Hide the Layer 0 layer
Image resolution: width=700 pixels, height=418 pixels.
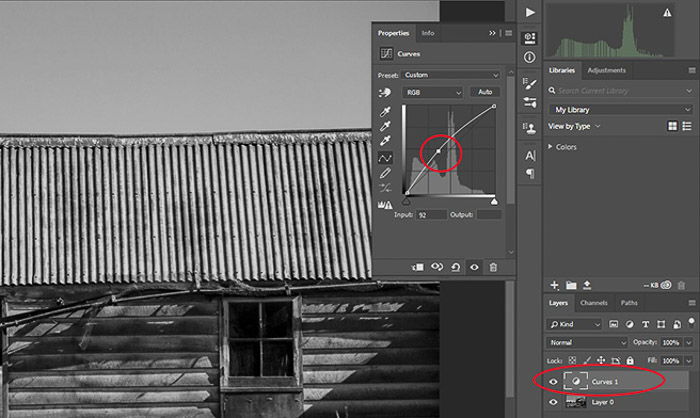[553, 402]
